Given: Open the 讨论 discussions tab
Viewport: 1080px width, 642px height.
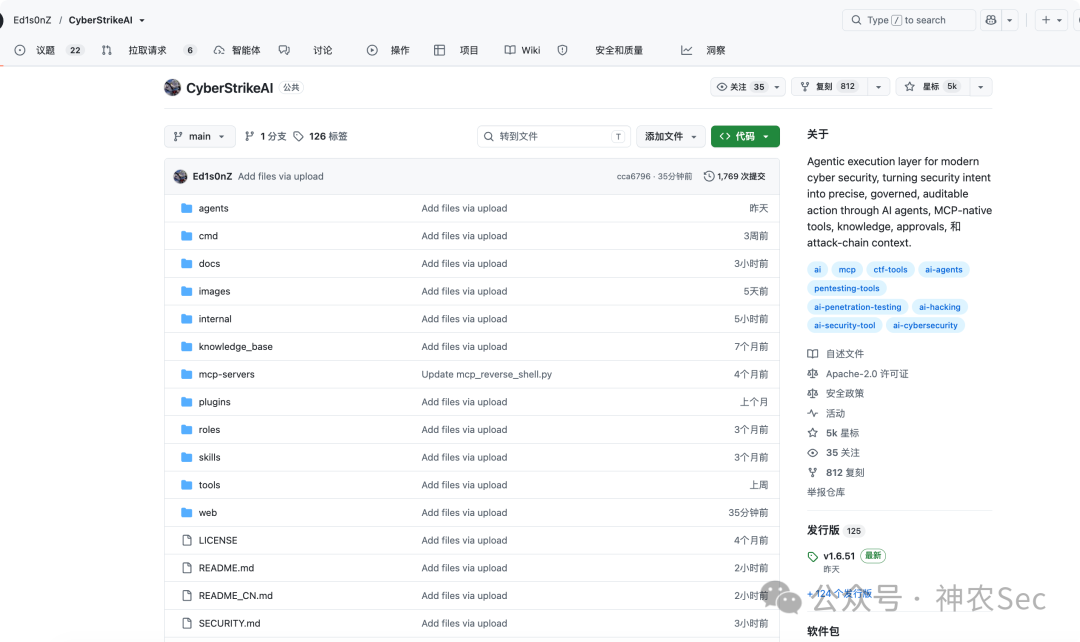Looking at the screenshot, I should coord(306,50).
